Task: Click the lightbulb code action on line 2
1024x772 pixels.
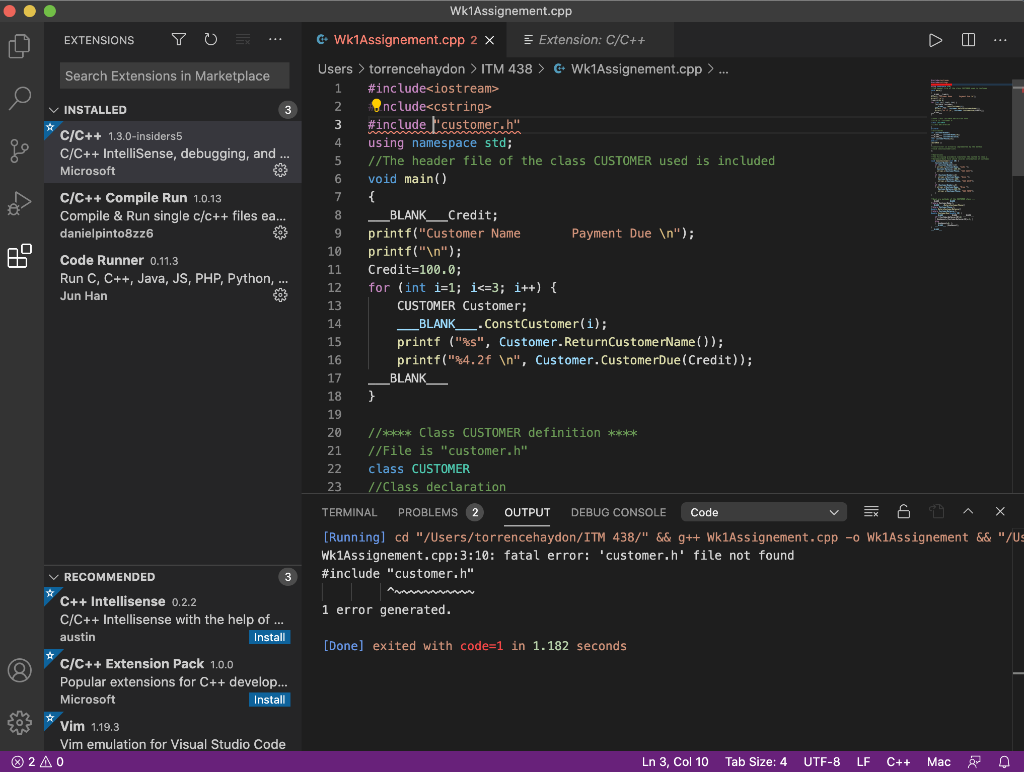Action: (x=377, y=106)
